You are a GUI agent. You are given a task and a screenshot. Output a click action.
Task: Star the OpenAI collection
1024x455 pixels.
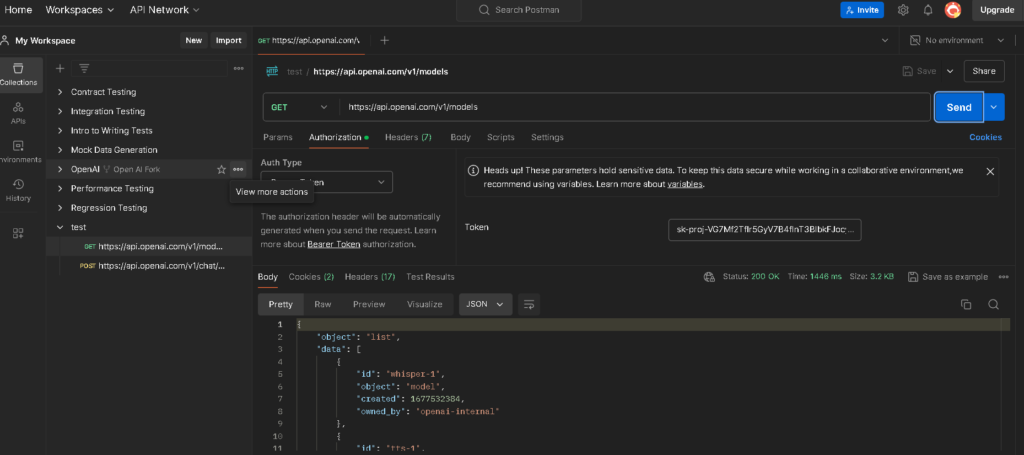coord(221,169)
